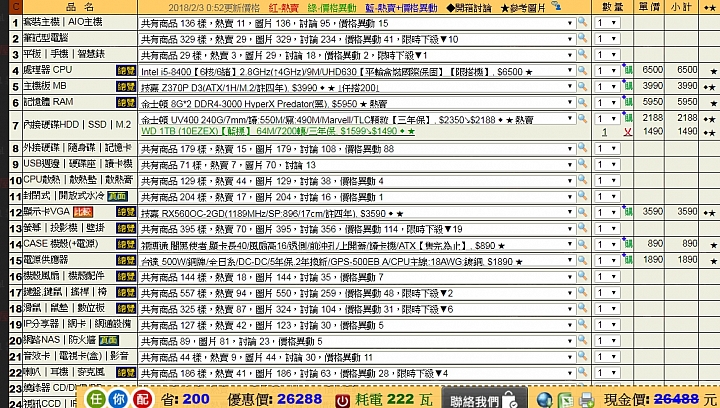Image resolution: width=720 pixels, height=408 pixels.
Task: Click magnifier icon in 滑鼠 row 18
Action: click(582, 307)
